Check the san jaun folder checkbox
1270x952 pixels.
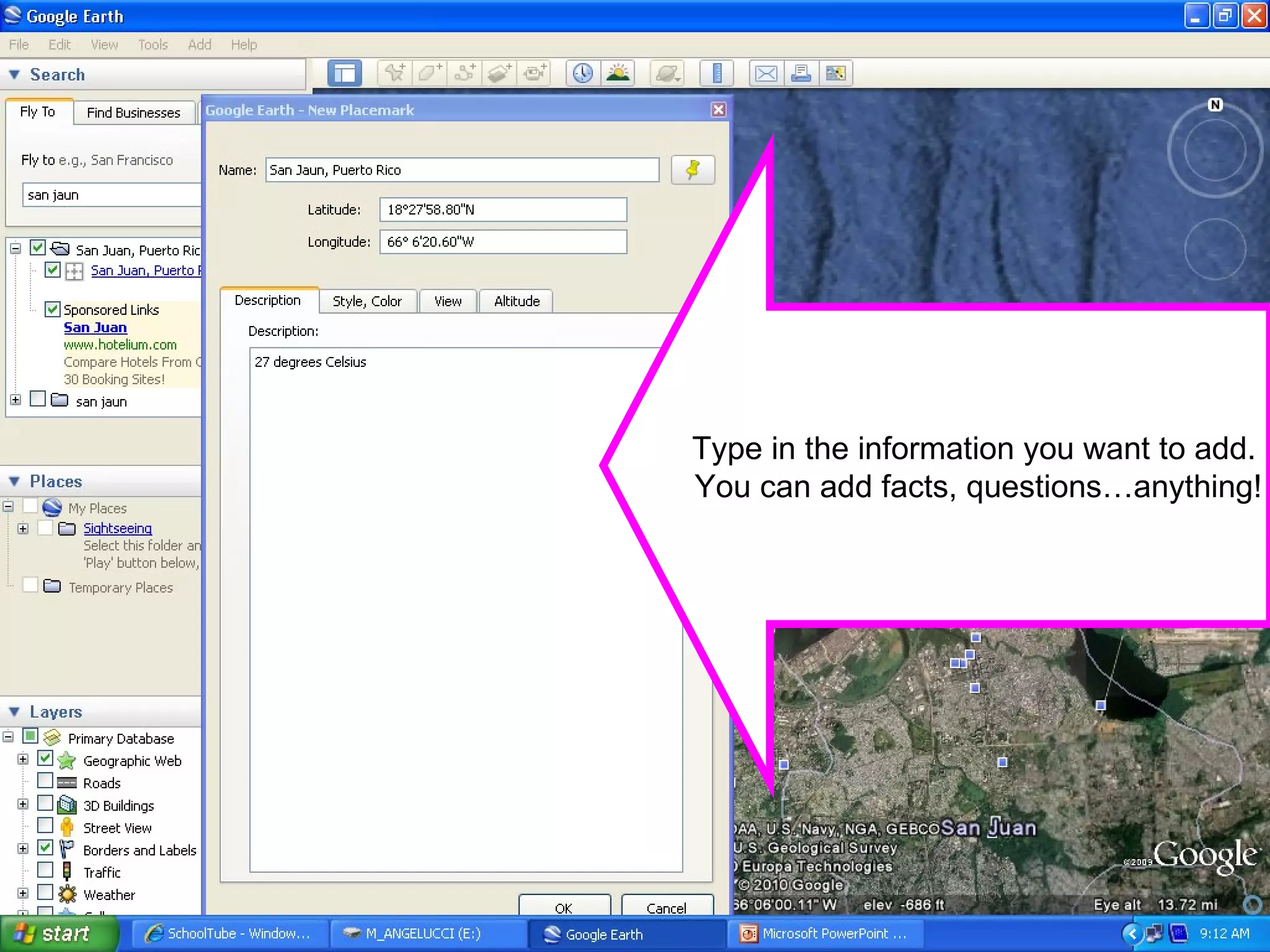click(38, 399)
